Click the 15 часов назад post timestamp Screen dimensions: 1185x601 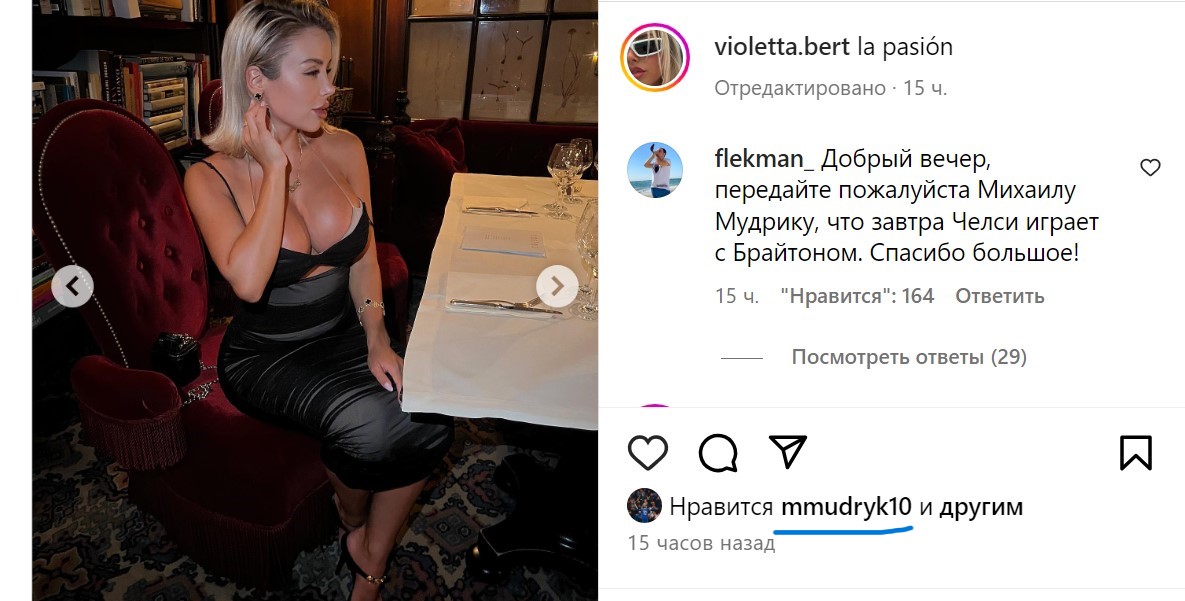(x=701, y=543)
